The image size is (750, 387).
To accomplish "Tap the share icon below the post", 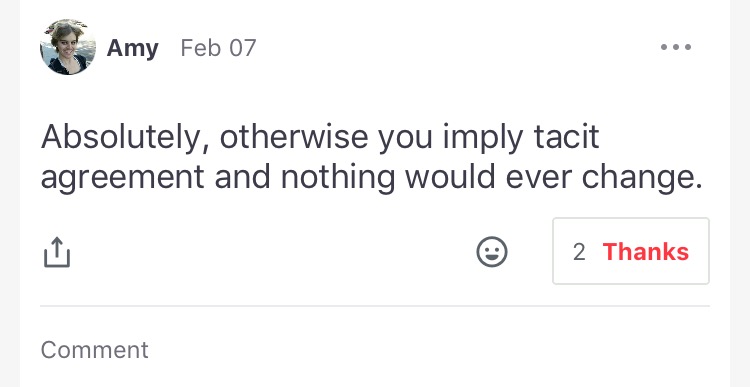I will 57,252.
